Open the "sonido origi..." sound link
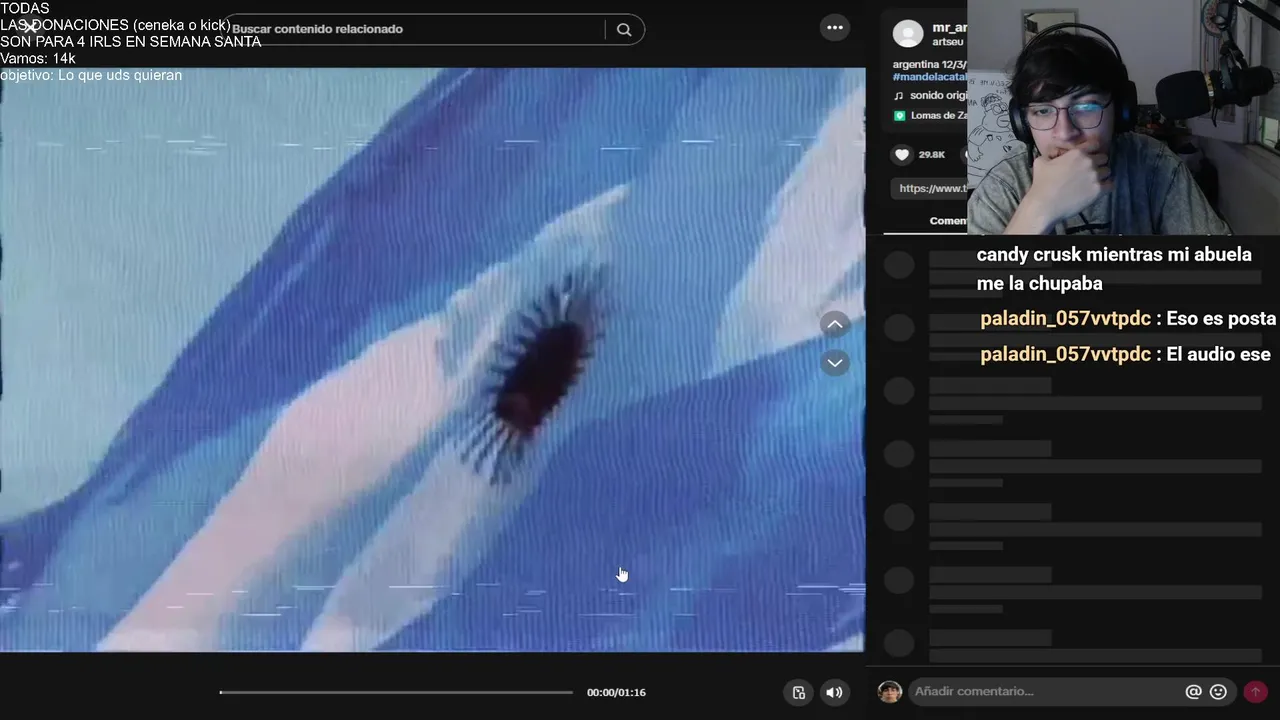 (938, 96)
